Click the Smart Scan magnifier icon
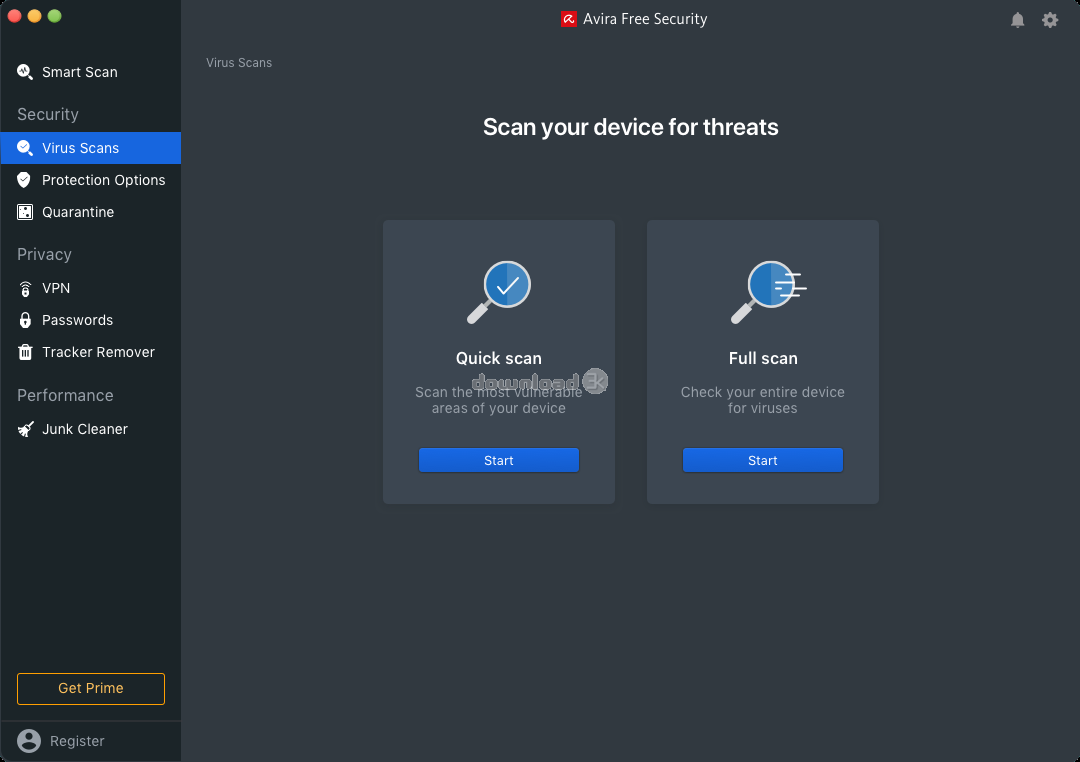The width and height of the screenshot is (1080, 762). (x=25, y=72)
